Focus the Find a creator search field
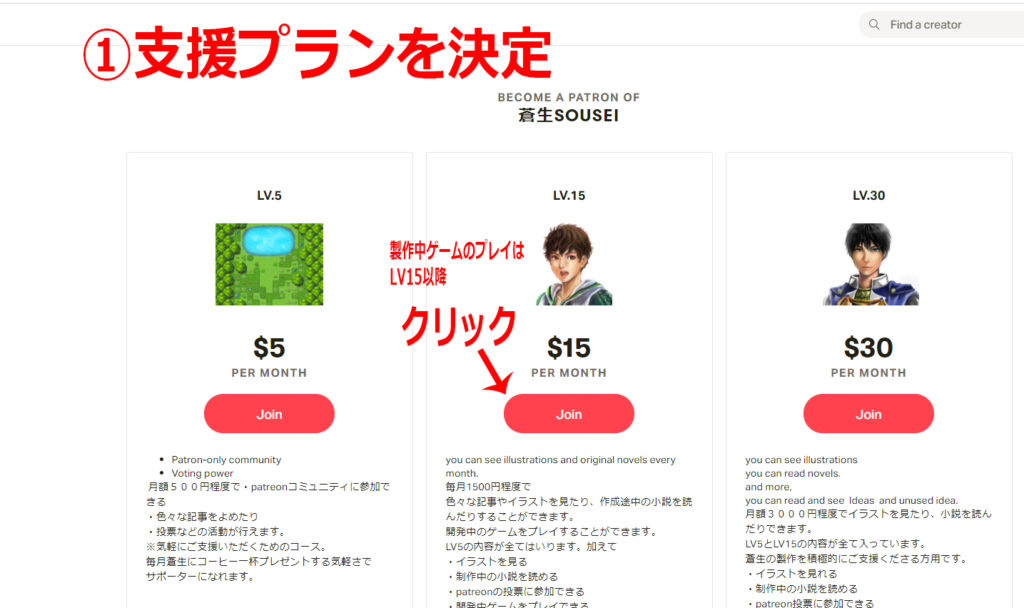Viewport: 1024px width, 608px height. pos(941,25)
